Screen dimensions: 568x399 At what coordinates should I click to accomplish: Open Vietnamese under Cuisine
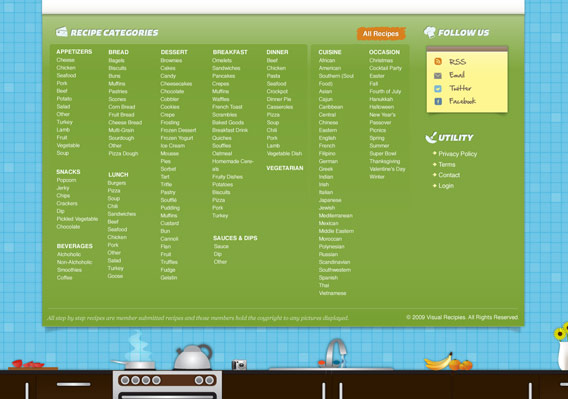(333, 293)
